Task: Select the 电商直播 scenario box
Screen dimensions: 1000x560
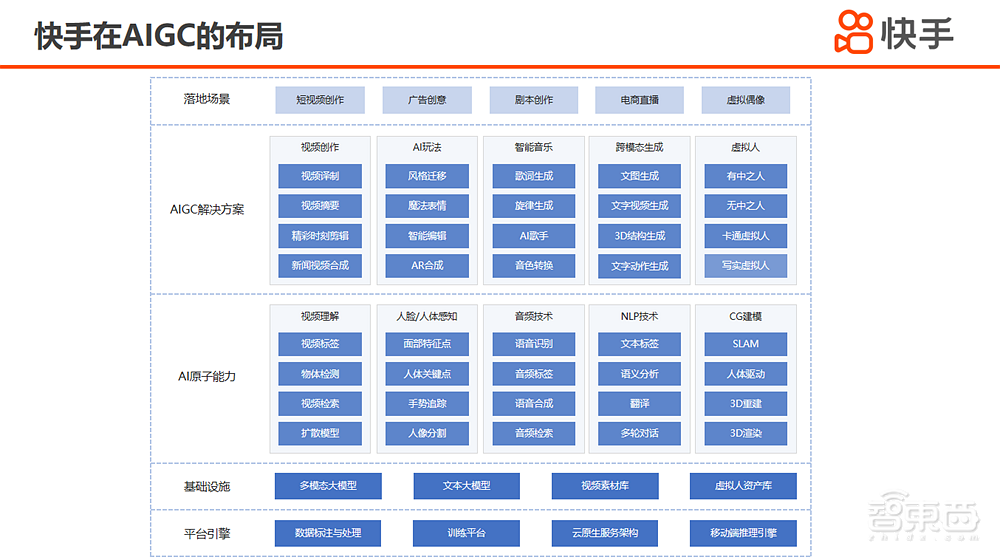Action: [x=639, y=100]
